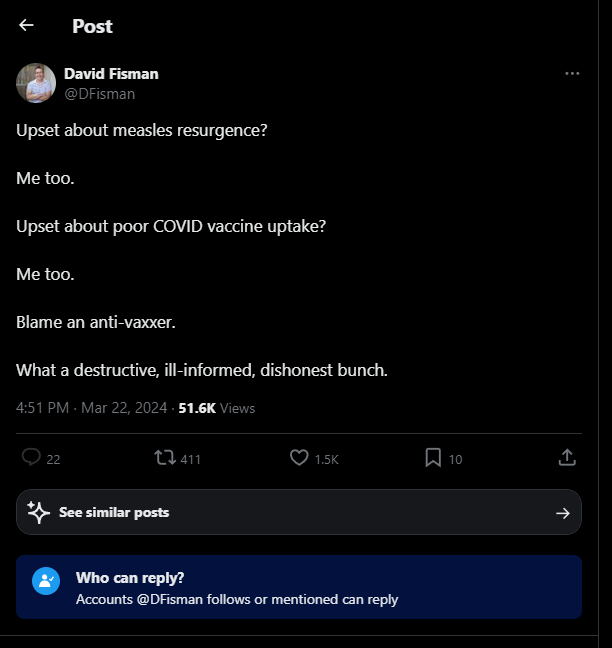Viewport: 612px width, 648px height.
Task: Open David Fisman's profile picture
Action: point(36,83)
